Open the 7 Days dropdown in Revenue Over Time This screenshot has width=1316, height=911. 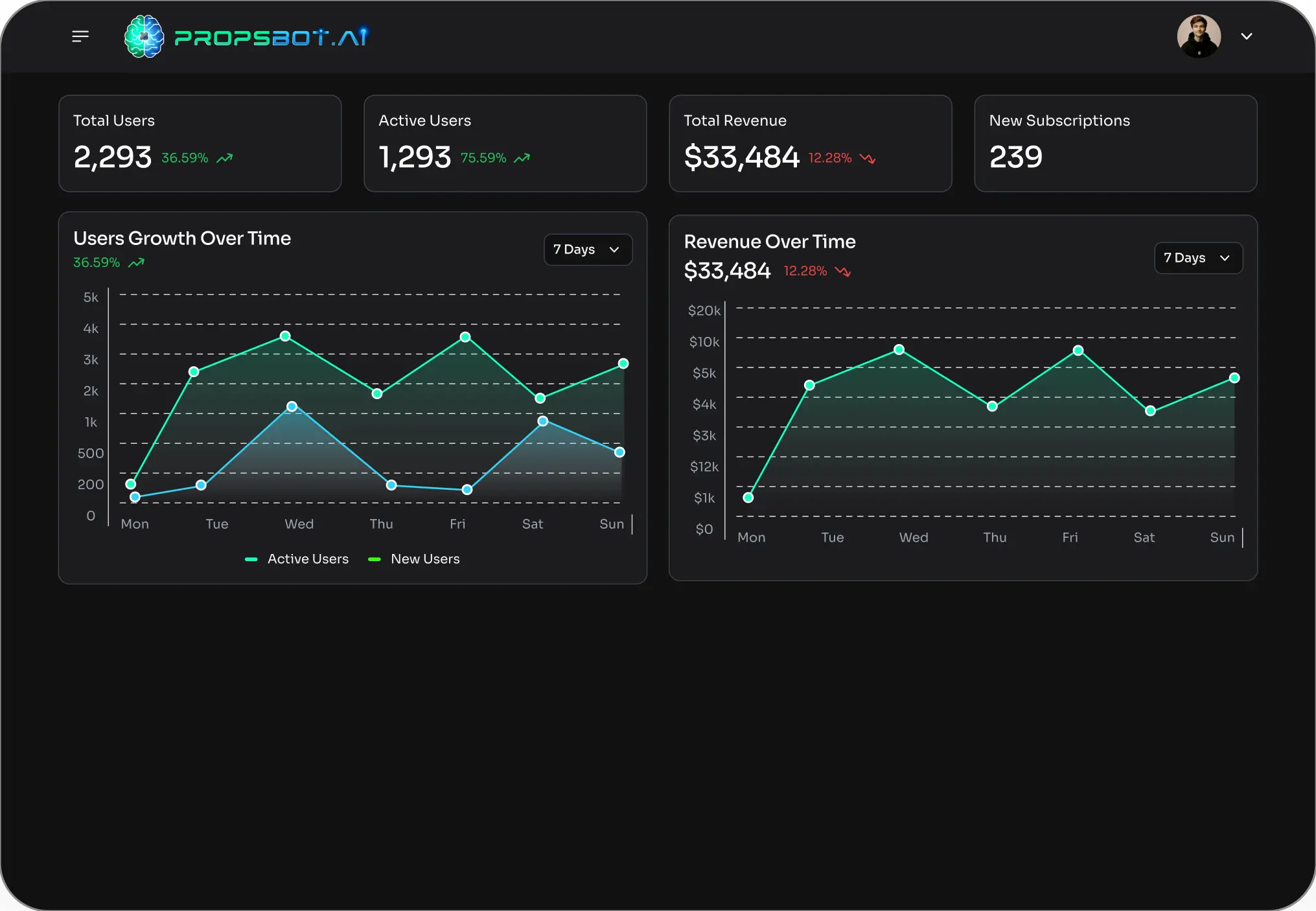point(1198,258)
